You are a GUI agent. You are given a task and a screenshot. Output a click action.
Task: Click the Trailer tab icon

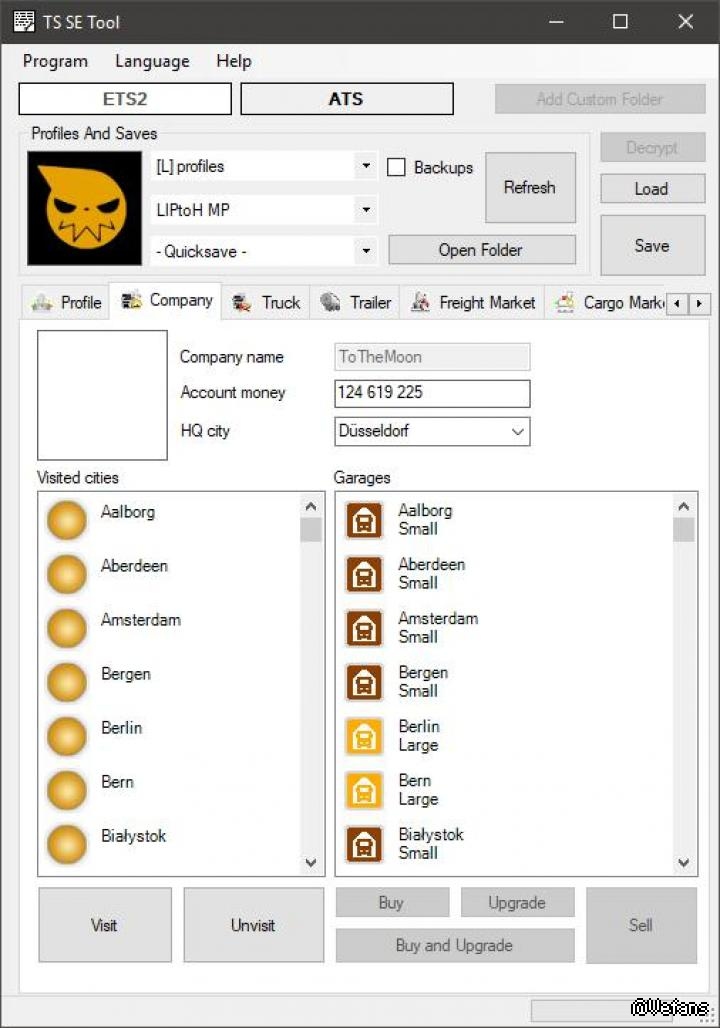pyautogui.click(x=330, y=302)
